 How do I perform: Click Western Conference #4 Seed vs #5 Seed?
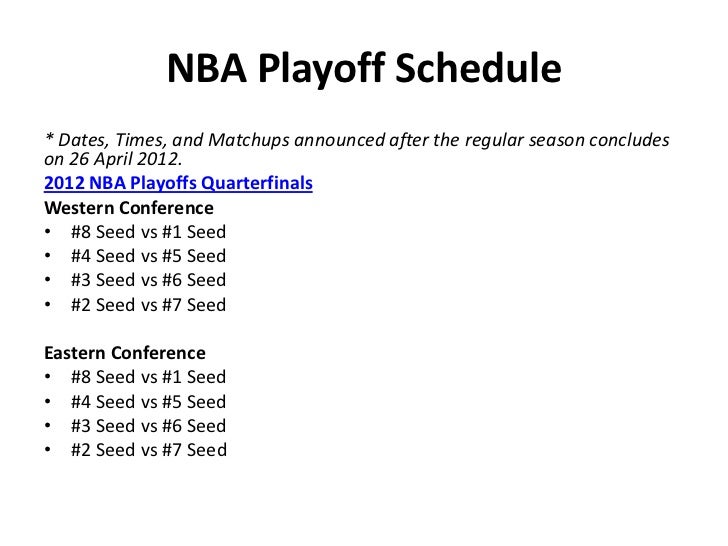click(x=149, y=256)
